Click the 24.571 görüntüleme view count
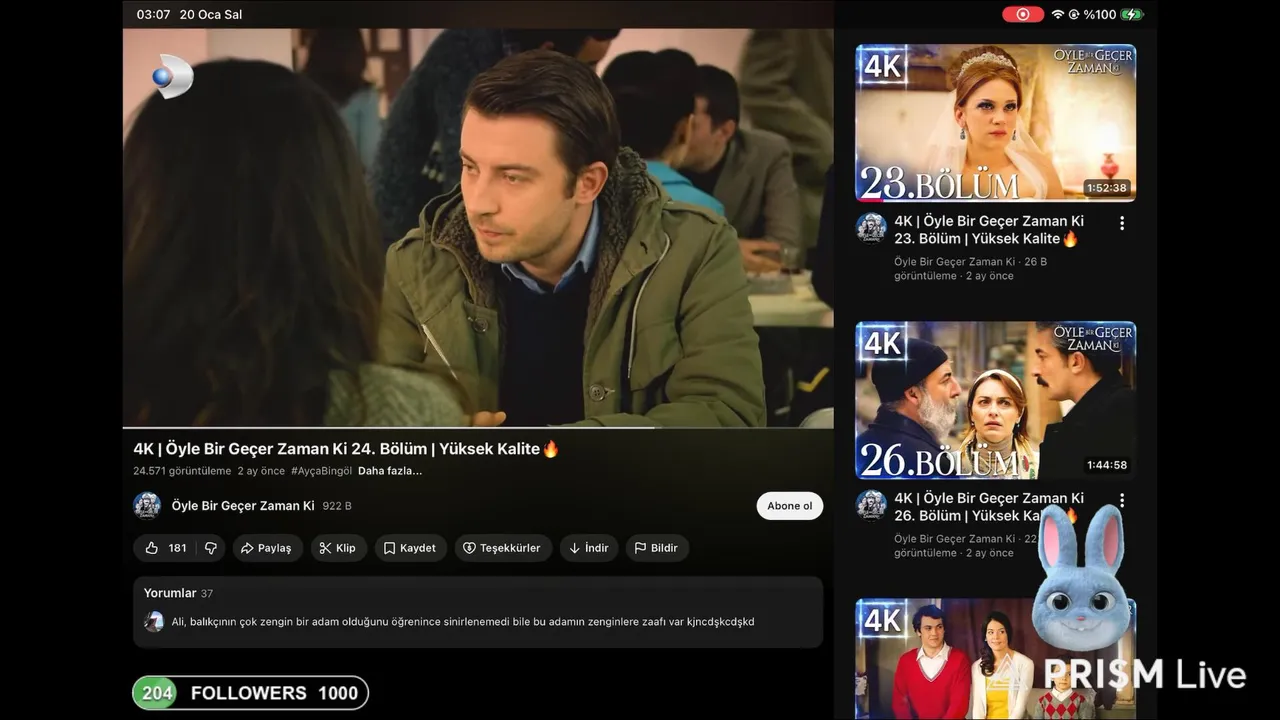1280x720 pixels. tap(182, 471)
